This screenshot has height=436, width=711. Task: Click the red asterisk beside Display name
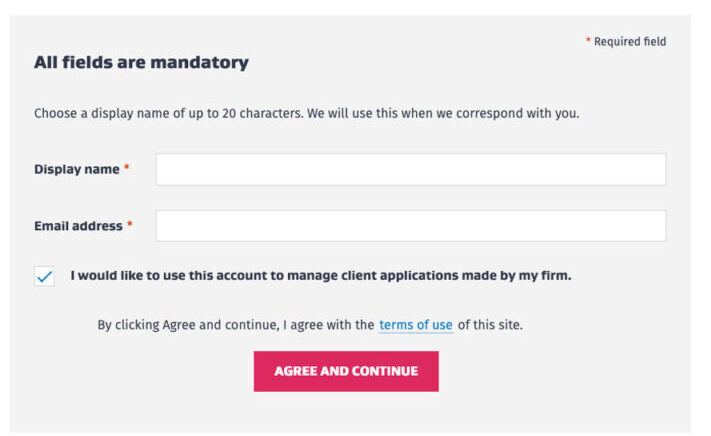click(127, 169)
